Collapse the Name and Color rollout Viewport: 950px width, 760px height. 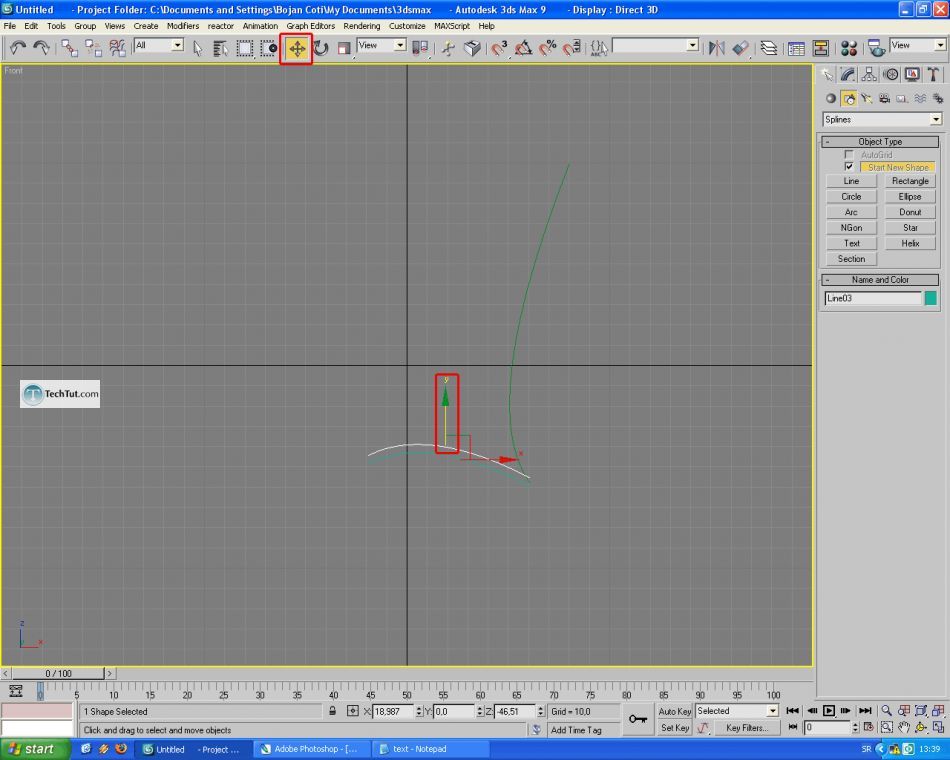point(880,280)
